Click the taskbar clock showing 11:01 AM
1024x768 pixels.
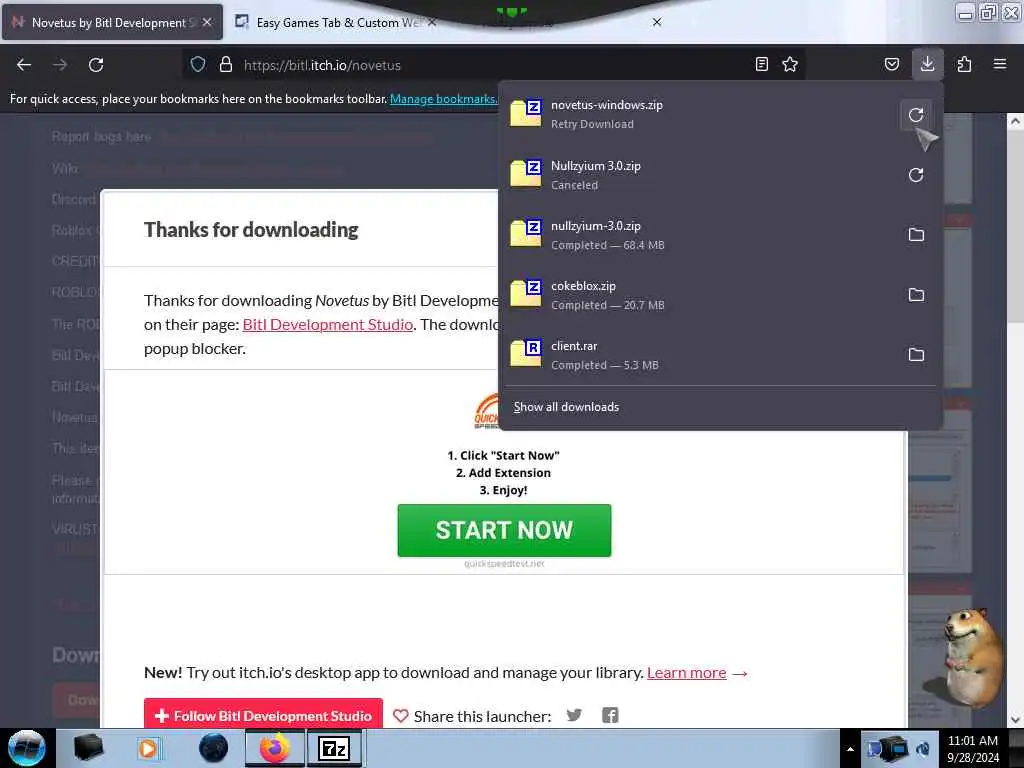coord(972,748)
